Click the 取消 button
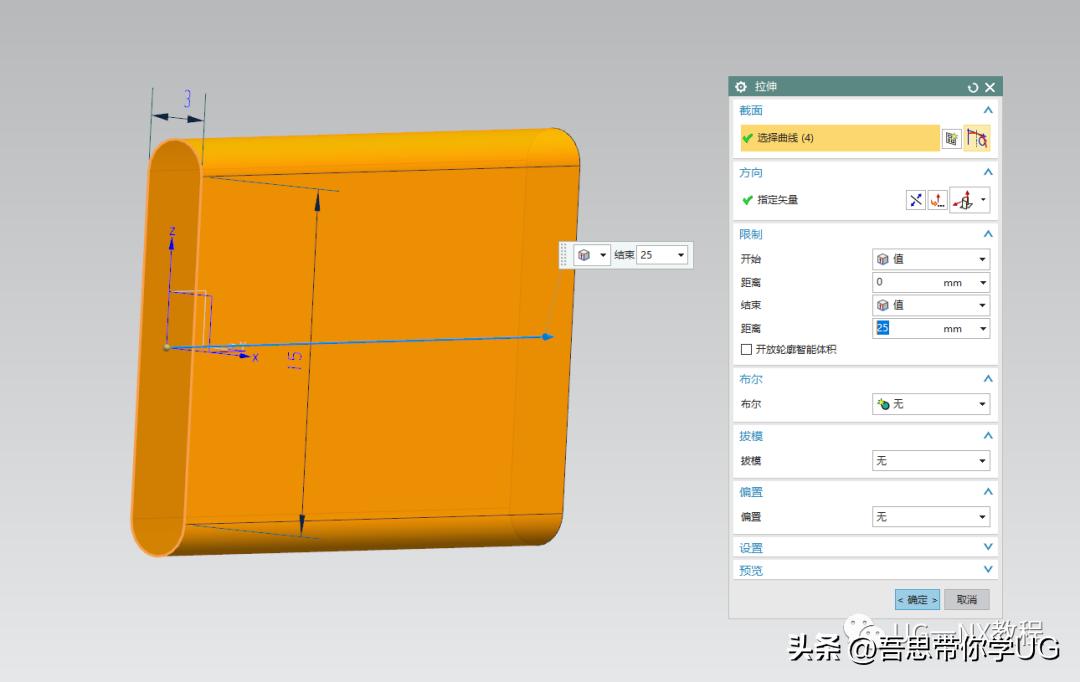 coord(966,600)
